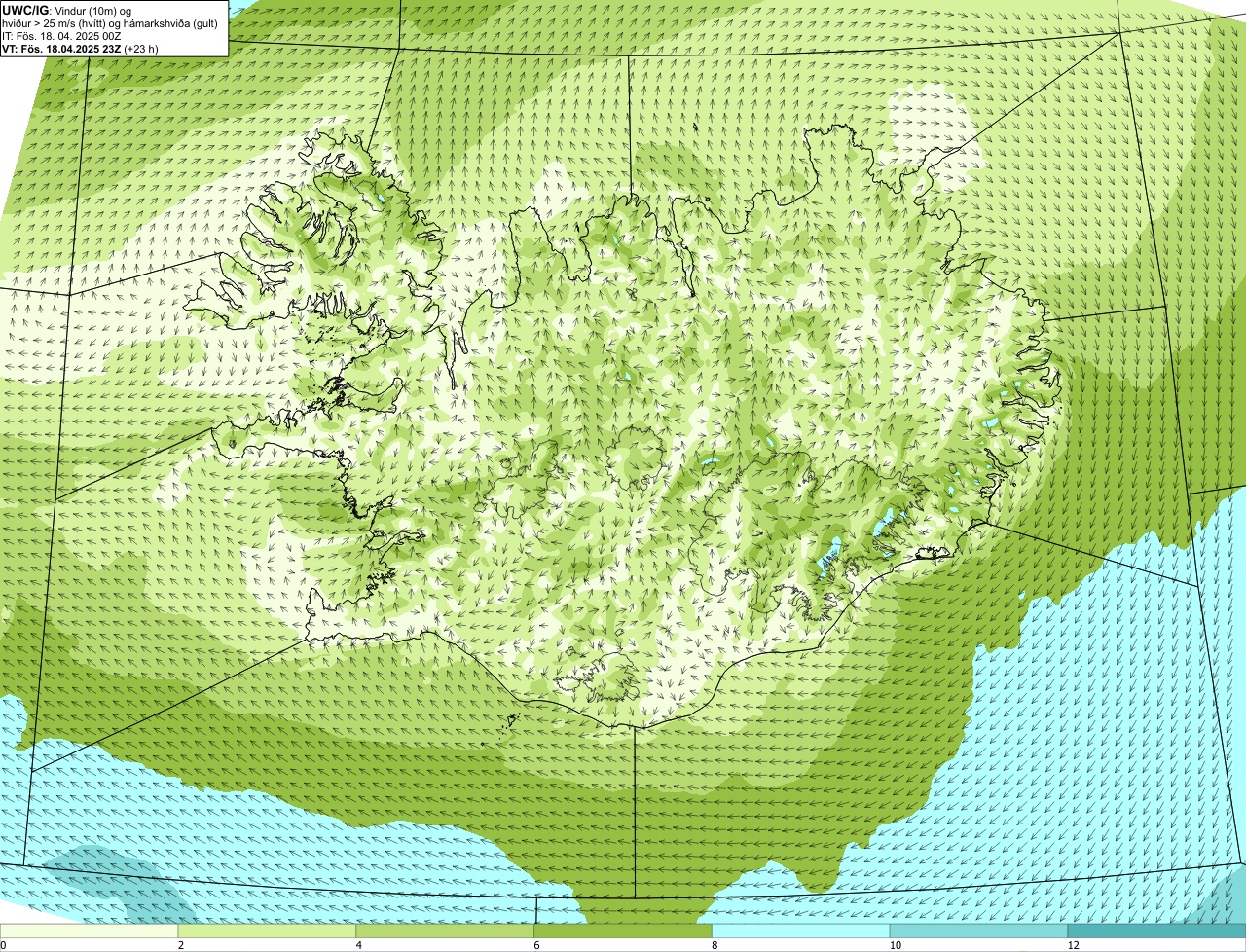This screenshot has width=1246, height=952.
Task: Select the 10–12 m/s teal legend swatch
Action: tap(980, 932)
